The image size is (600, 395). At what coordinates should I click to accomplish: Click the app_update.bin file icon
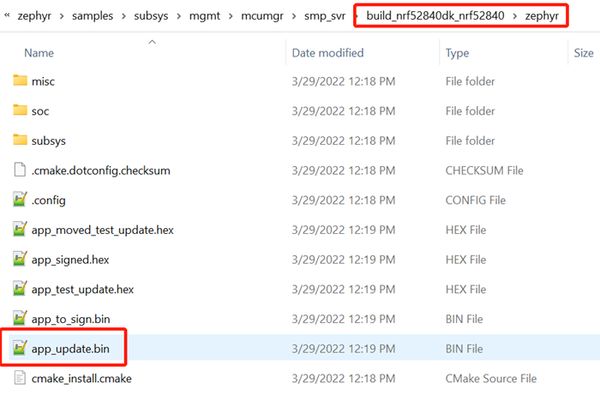tap(20, 348)
